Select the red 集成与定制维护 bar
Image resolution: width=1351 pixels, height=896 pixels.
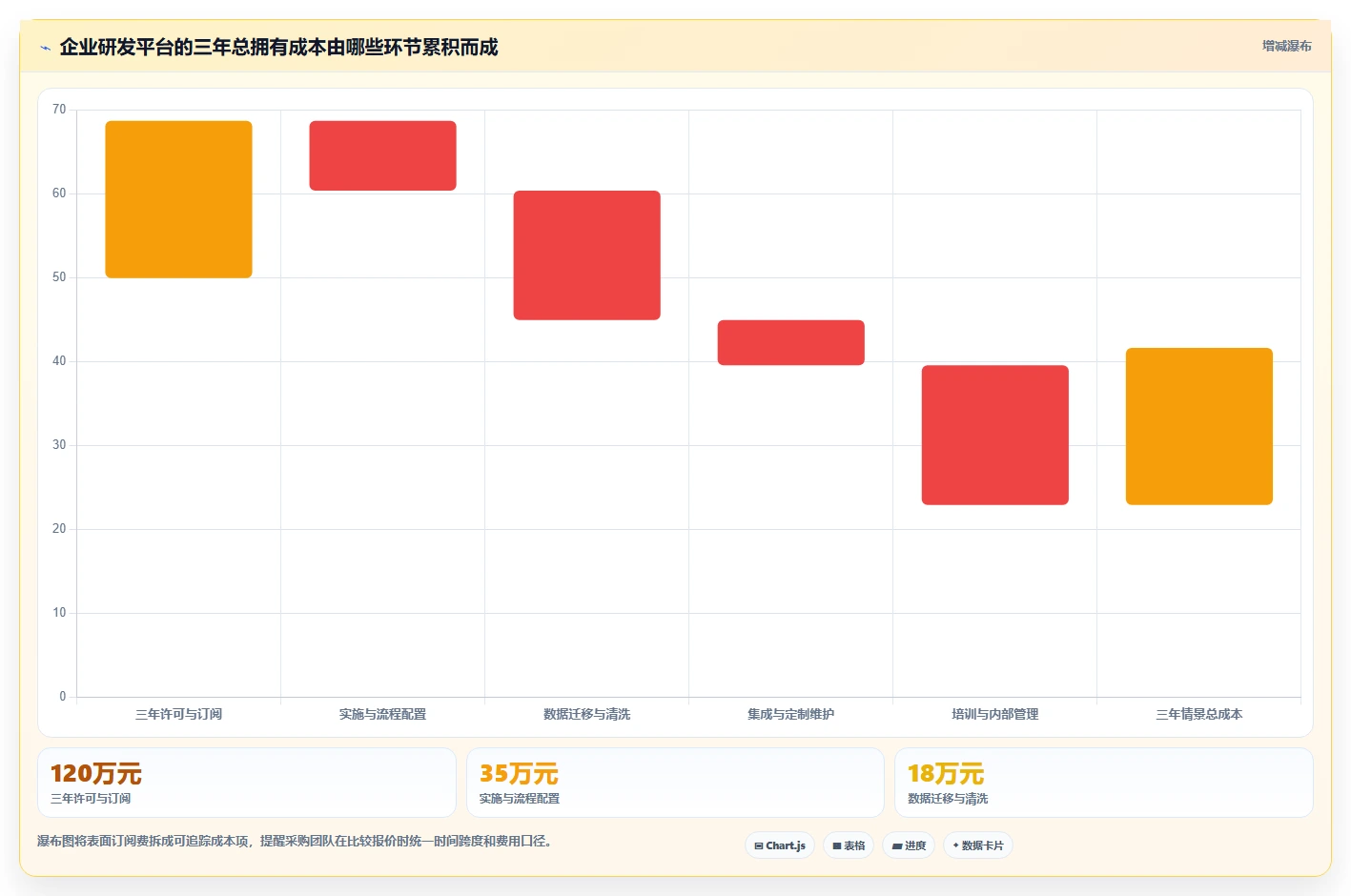coord(790,342)
